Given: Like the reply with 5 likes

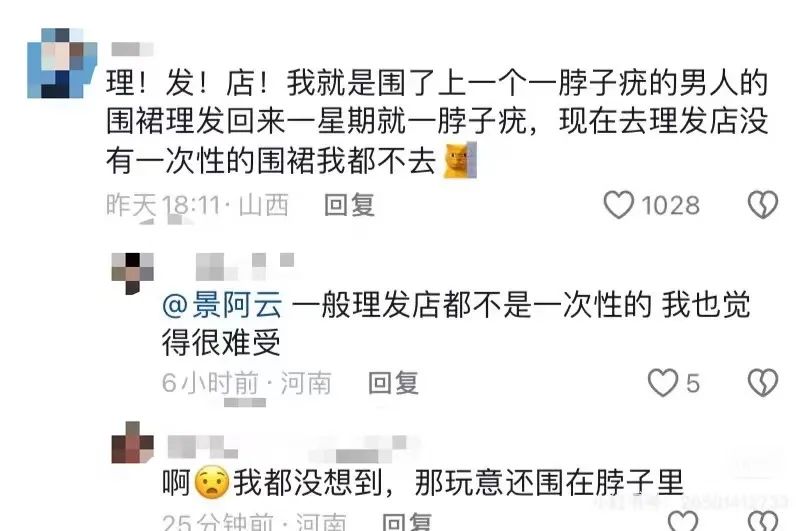Looking at the screenshot, I should [x=662, y=383].
